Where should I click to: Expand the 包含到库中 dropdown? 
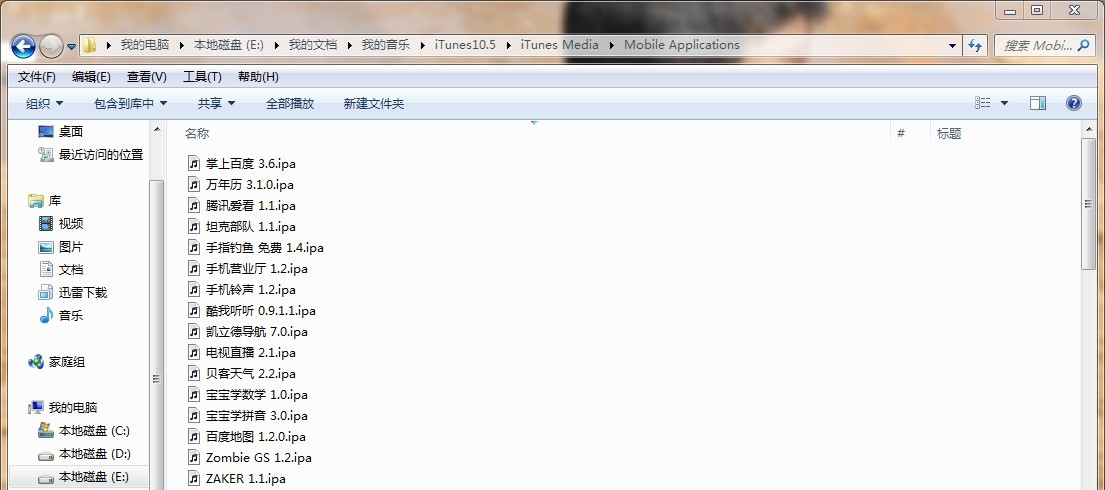(130, 104)
